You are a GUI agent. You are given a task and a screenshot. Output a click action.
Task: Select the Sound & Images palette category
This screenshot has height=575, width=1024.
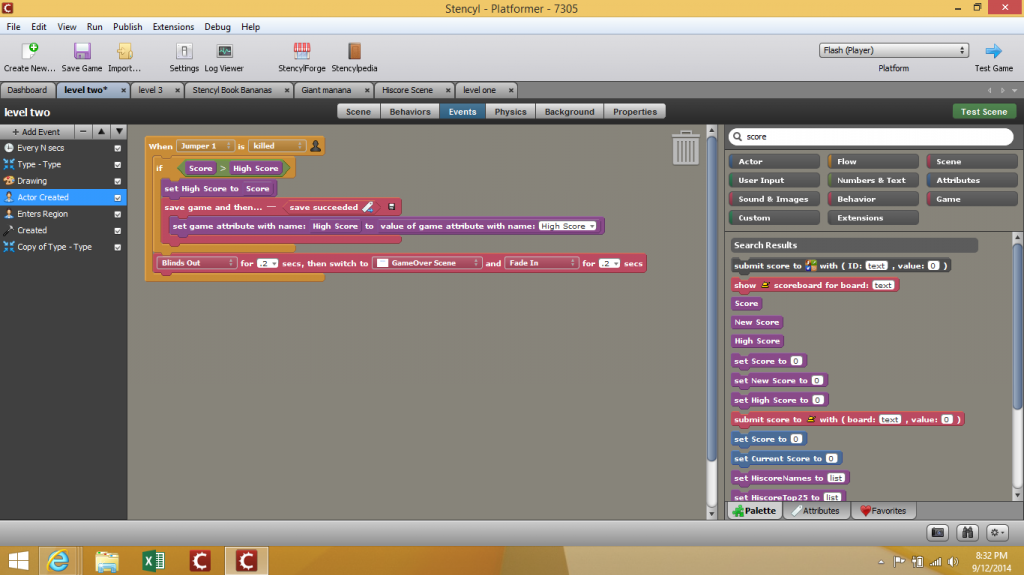774,199
